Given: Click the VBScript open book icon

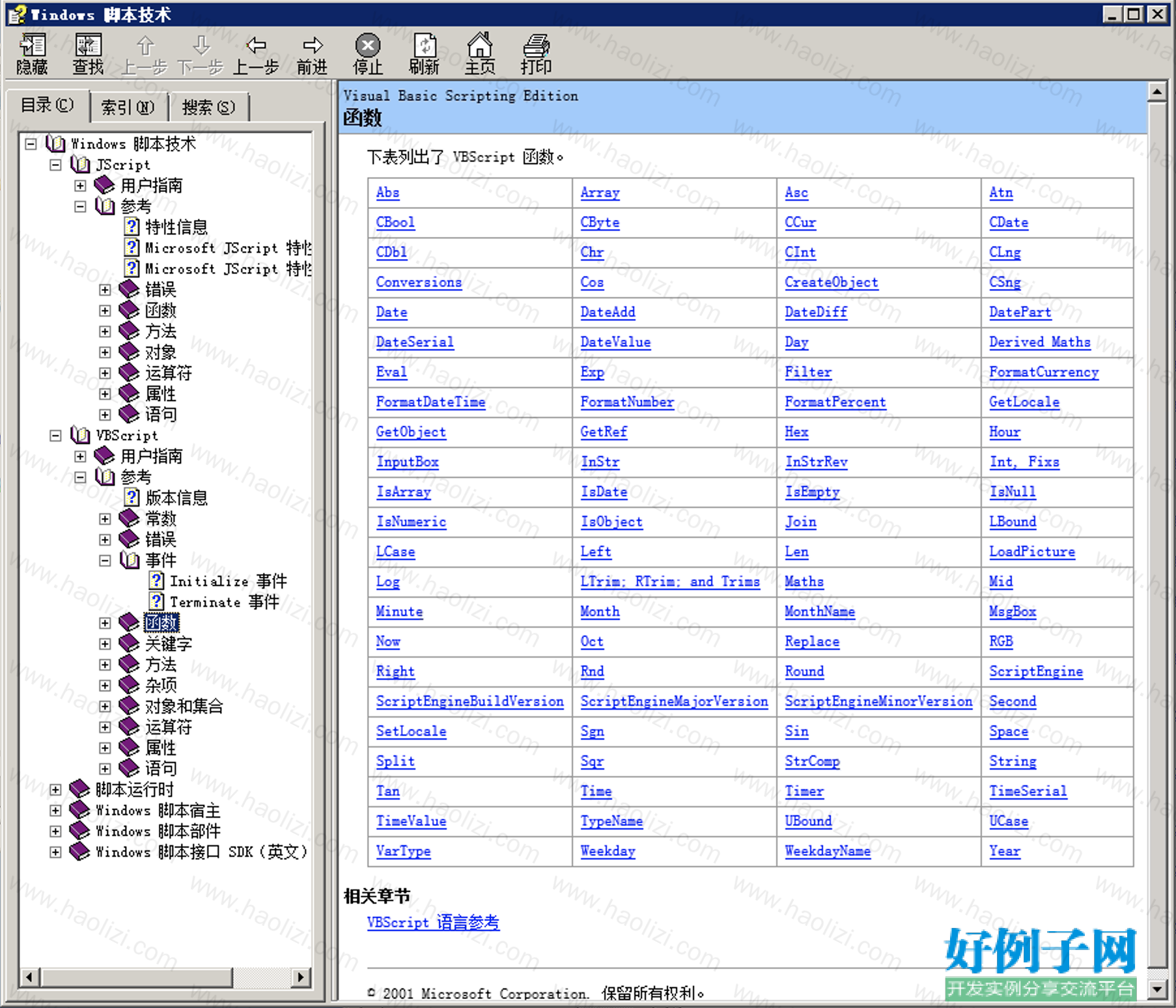Looking at the screenshot, I should [80, 435].
